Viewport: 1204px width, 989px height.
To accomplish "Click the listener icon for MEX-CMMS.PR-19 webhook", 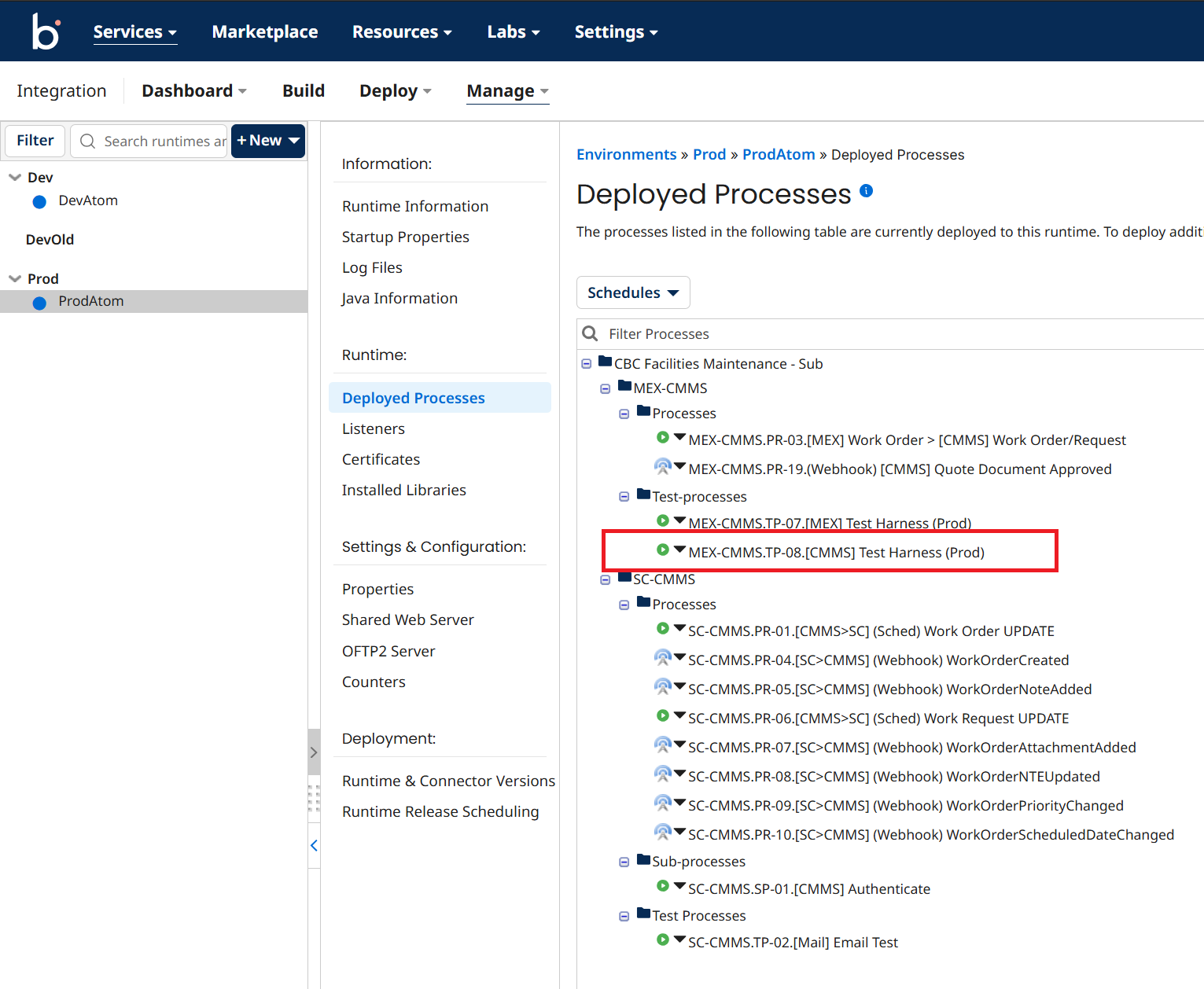I will pyautogui.click(x=662, y=467).
